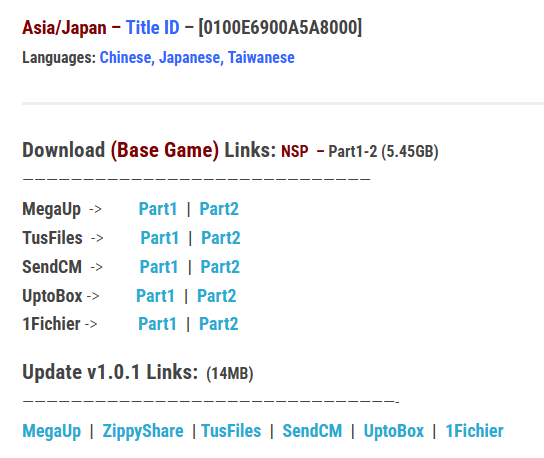Click the TusFiles host label in base list

tap(52, 238)
